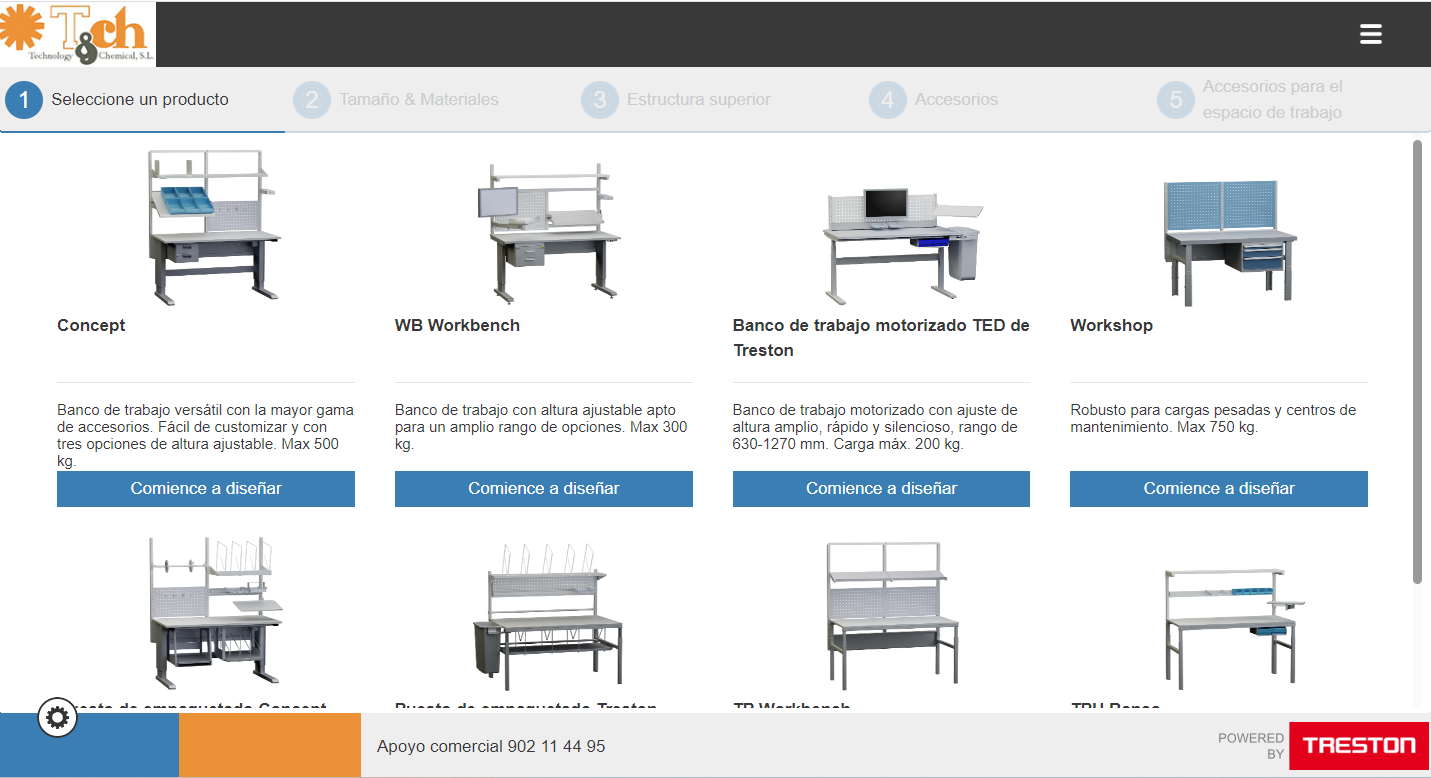Select the Seleccione un producto step

point(140,100)
